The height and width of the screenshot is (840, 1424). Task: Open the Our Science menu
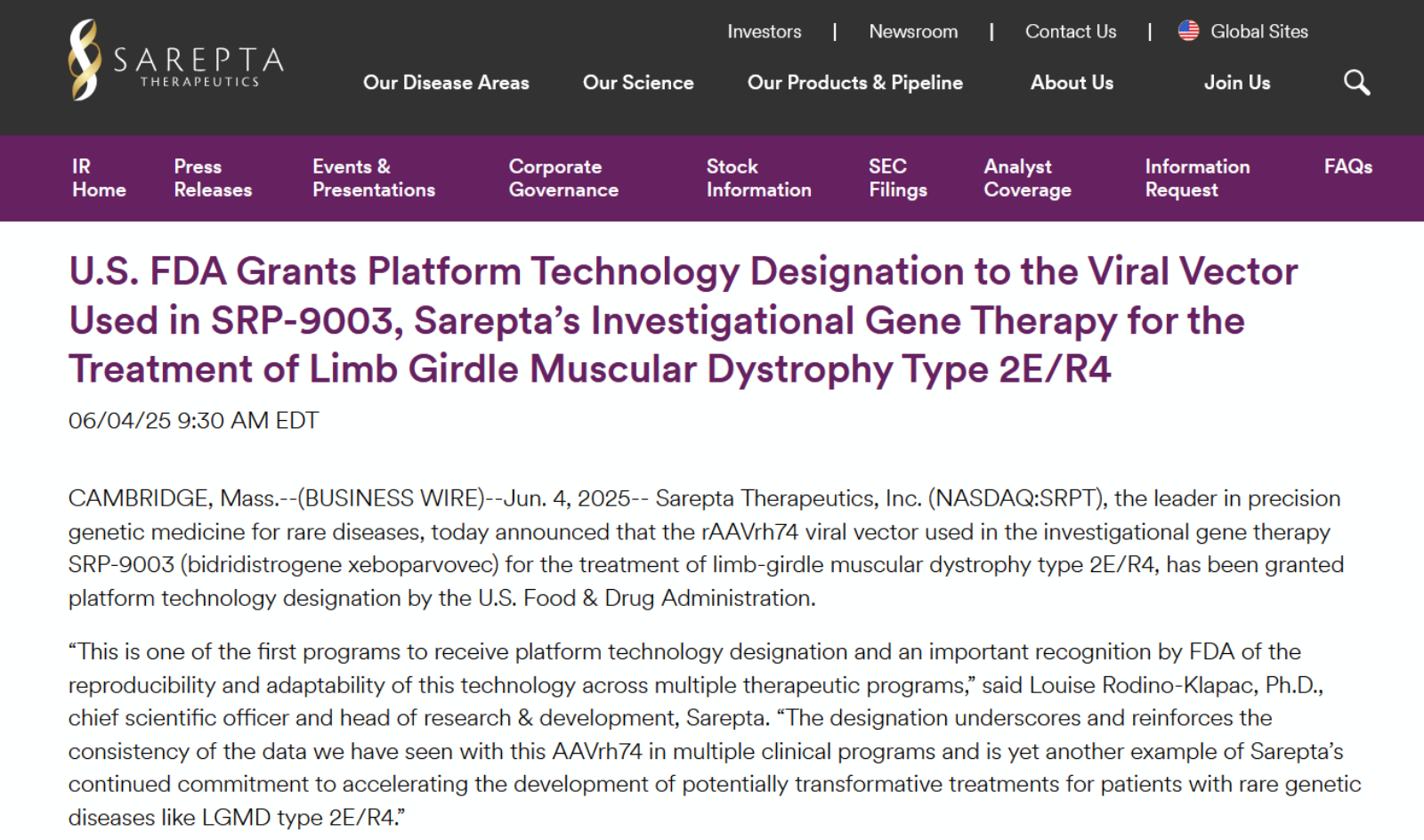click(x=637, y=83)
